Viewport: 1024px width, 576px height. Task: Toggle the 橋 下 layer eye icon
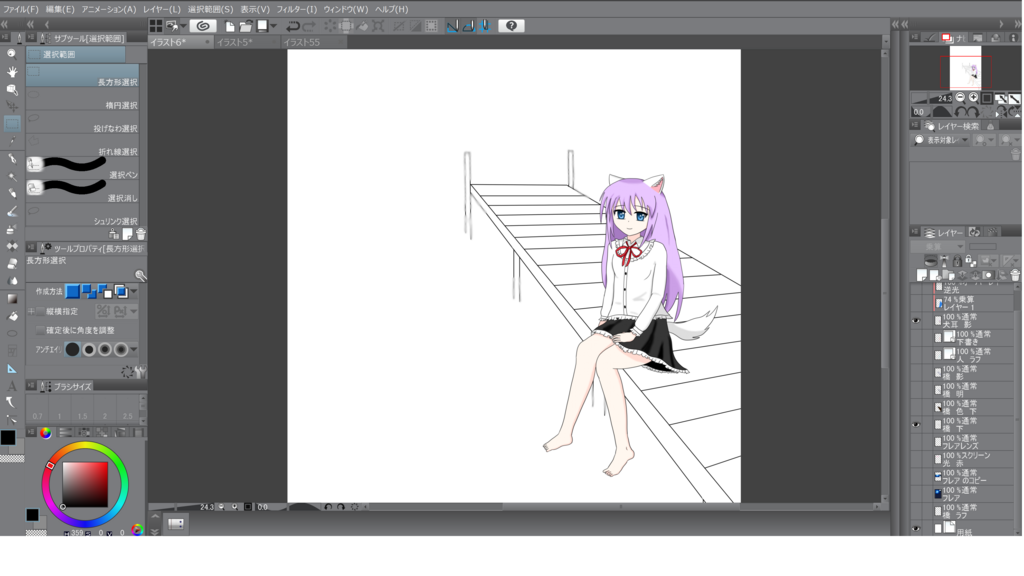click(x=918, y=425)
